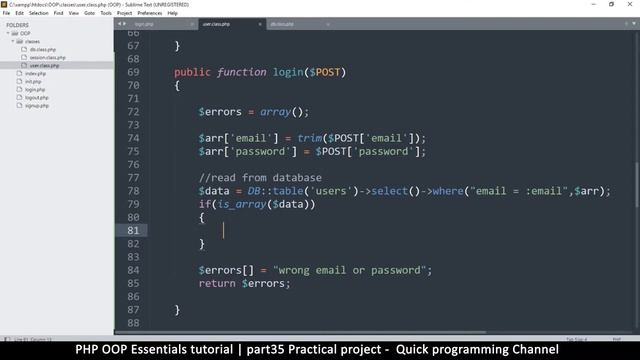Image resolution: width=640 pixels, height=360 pixels.
Task: Open session.class.php in the sidebar
Action: pos(47,58)
